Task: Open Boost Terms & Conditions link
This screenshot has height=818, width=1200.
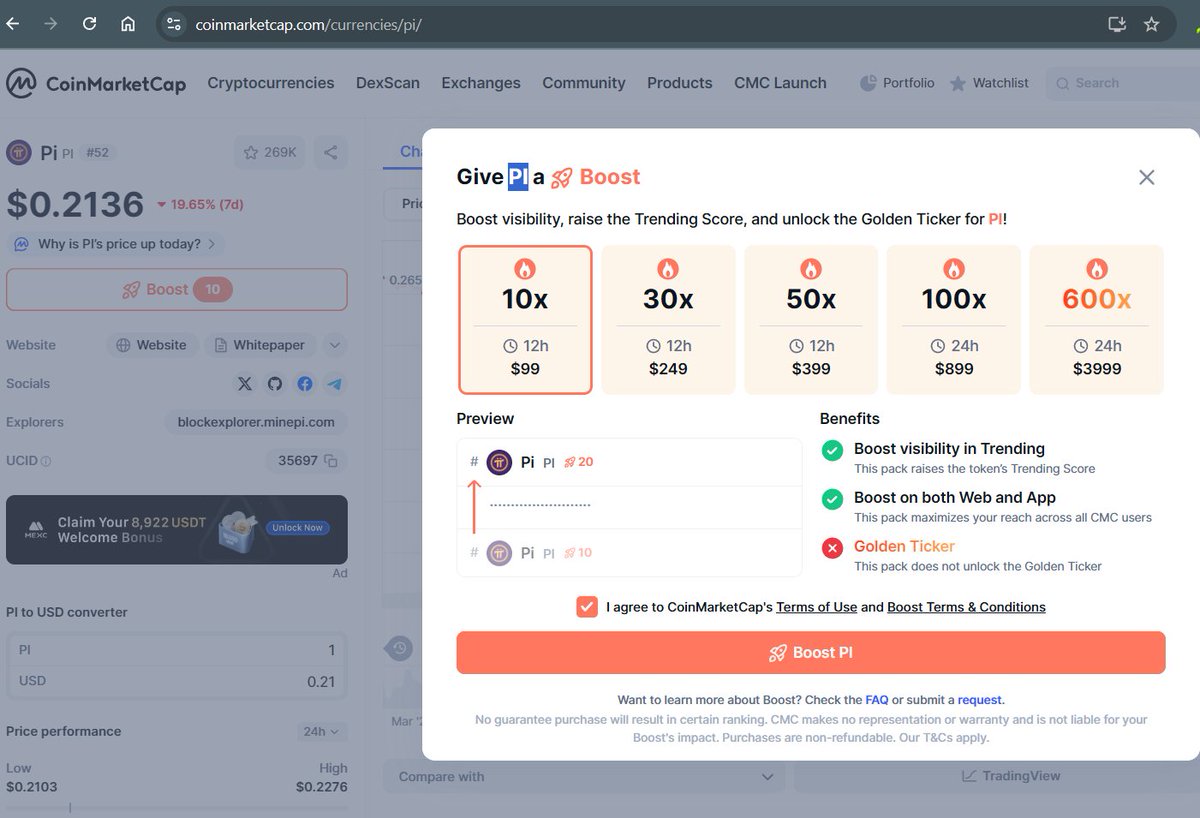Action: click(x=966, y=607)
